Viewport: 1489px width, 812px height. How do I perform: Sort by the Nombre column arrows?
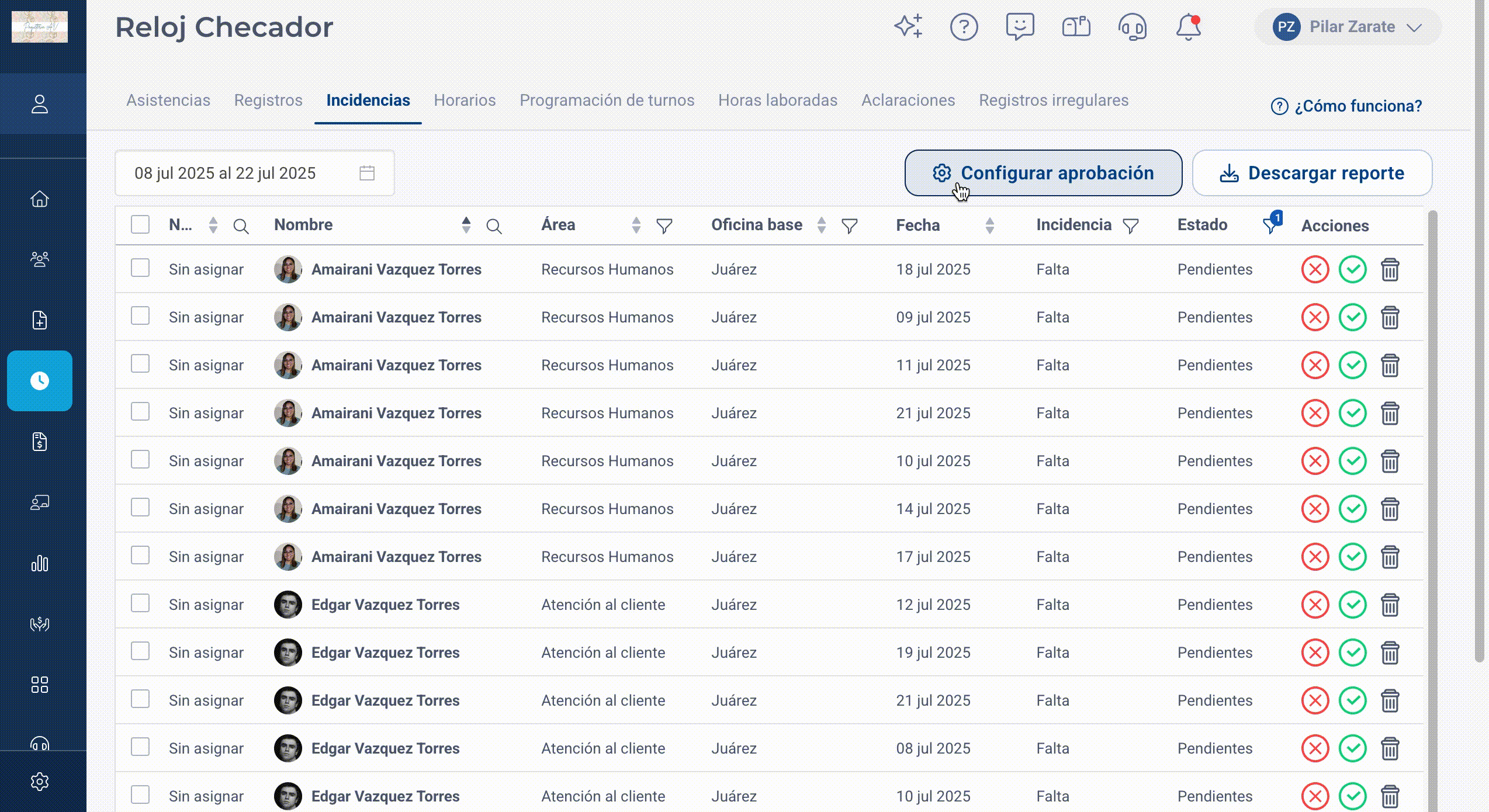[x=466, y=225]
